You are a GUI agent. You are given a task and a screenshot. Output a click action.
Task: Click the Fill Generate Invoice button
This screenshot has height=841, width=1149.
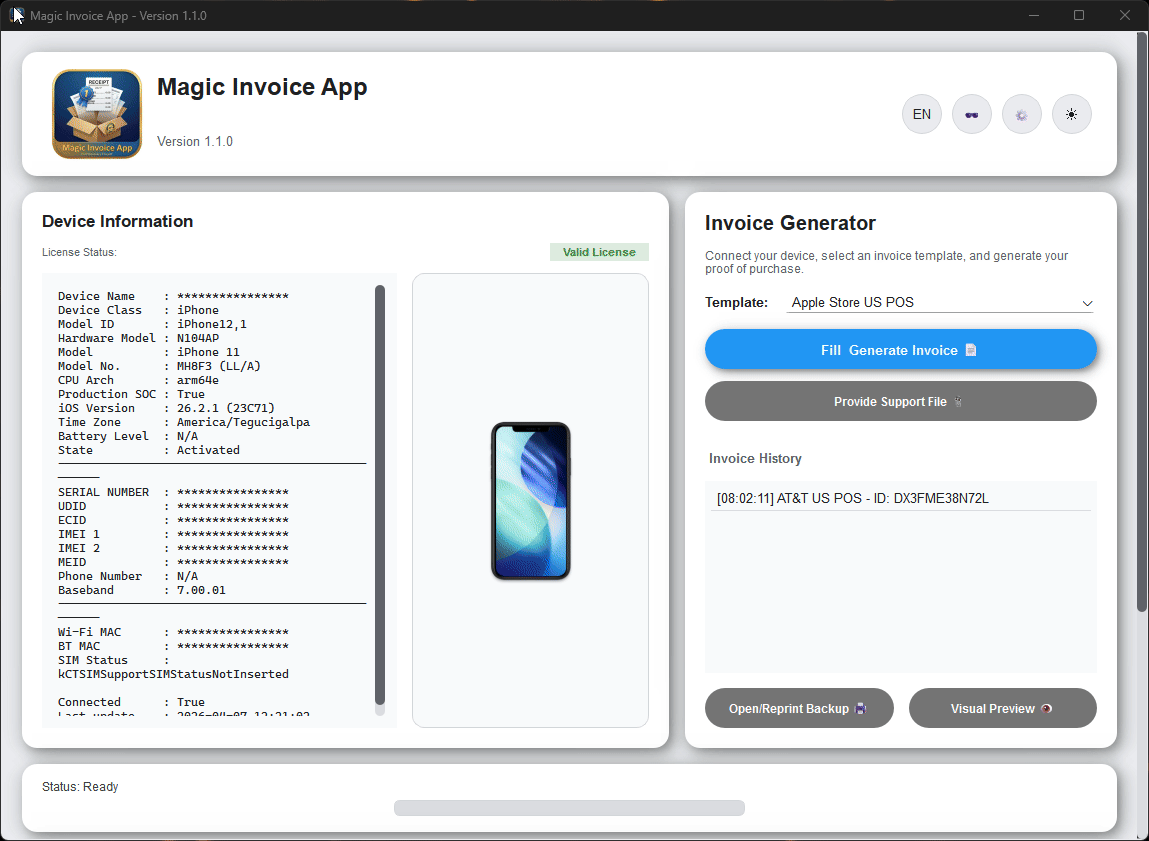point(901,349)
